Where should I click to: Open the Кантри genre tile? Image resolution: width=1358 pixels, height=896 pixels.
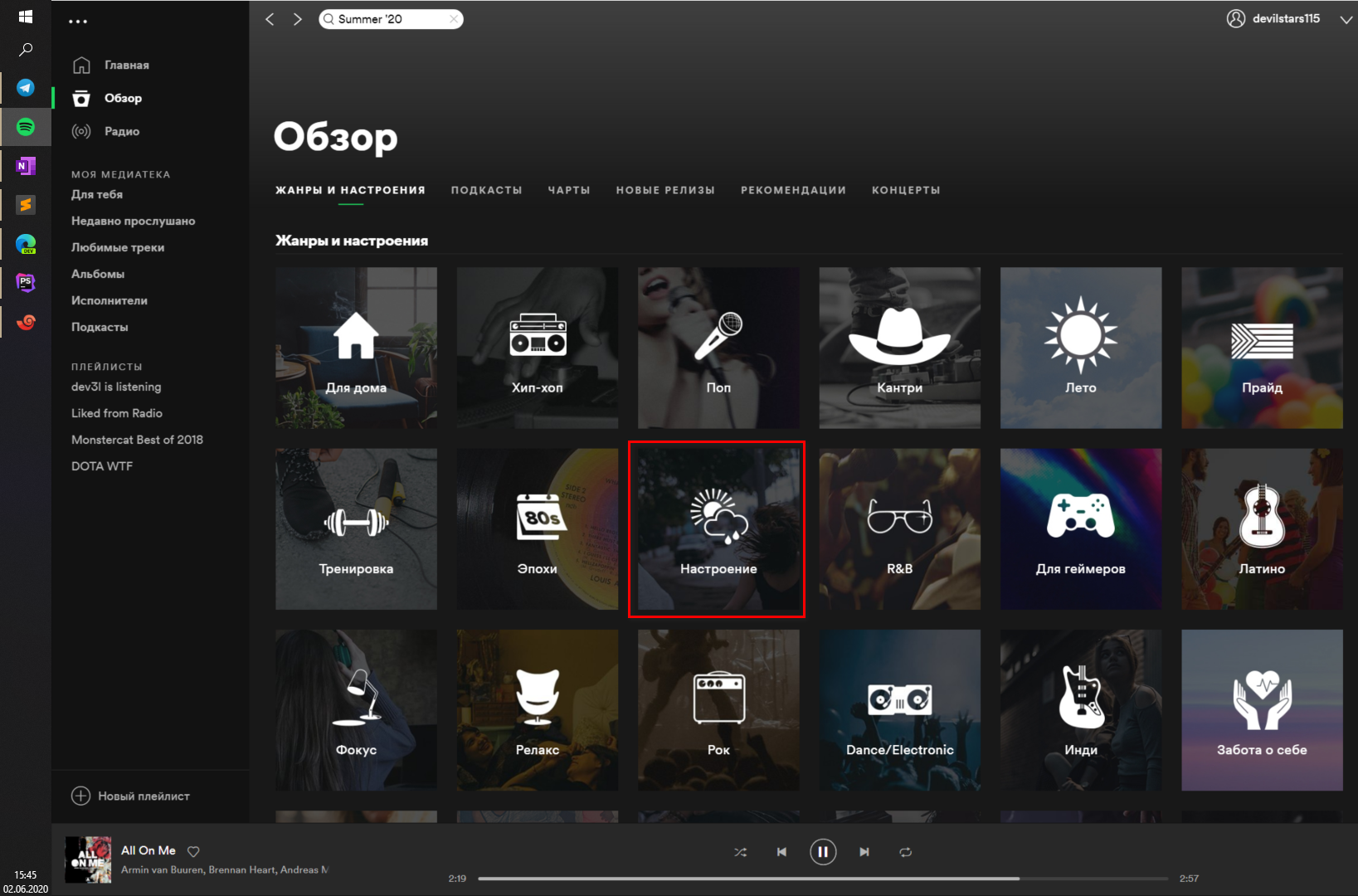click(900, 348)
